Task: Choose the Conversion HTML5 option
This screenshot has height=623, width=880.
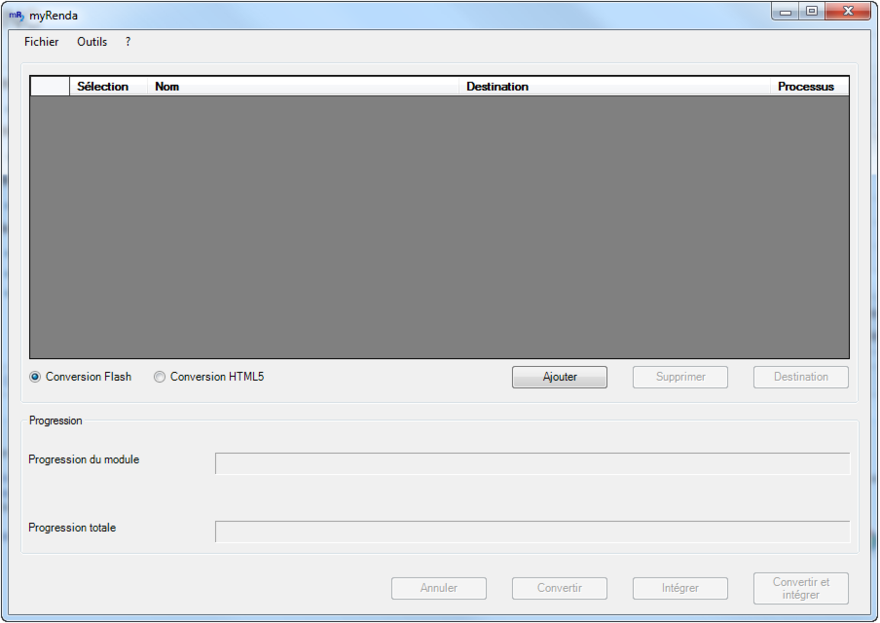Action: (x=160, y=377)
